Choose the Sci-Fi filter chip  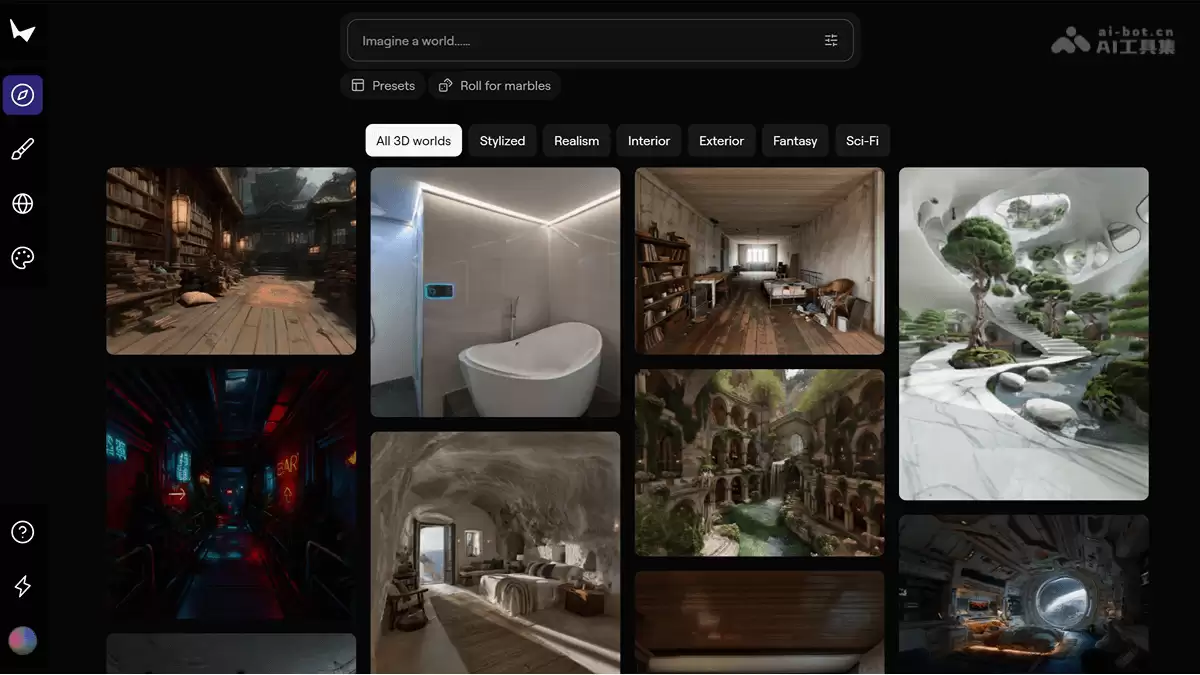862,141
